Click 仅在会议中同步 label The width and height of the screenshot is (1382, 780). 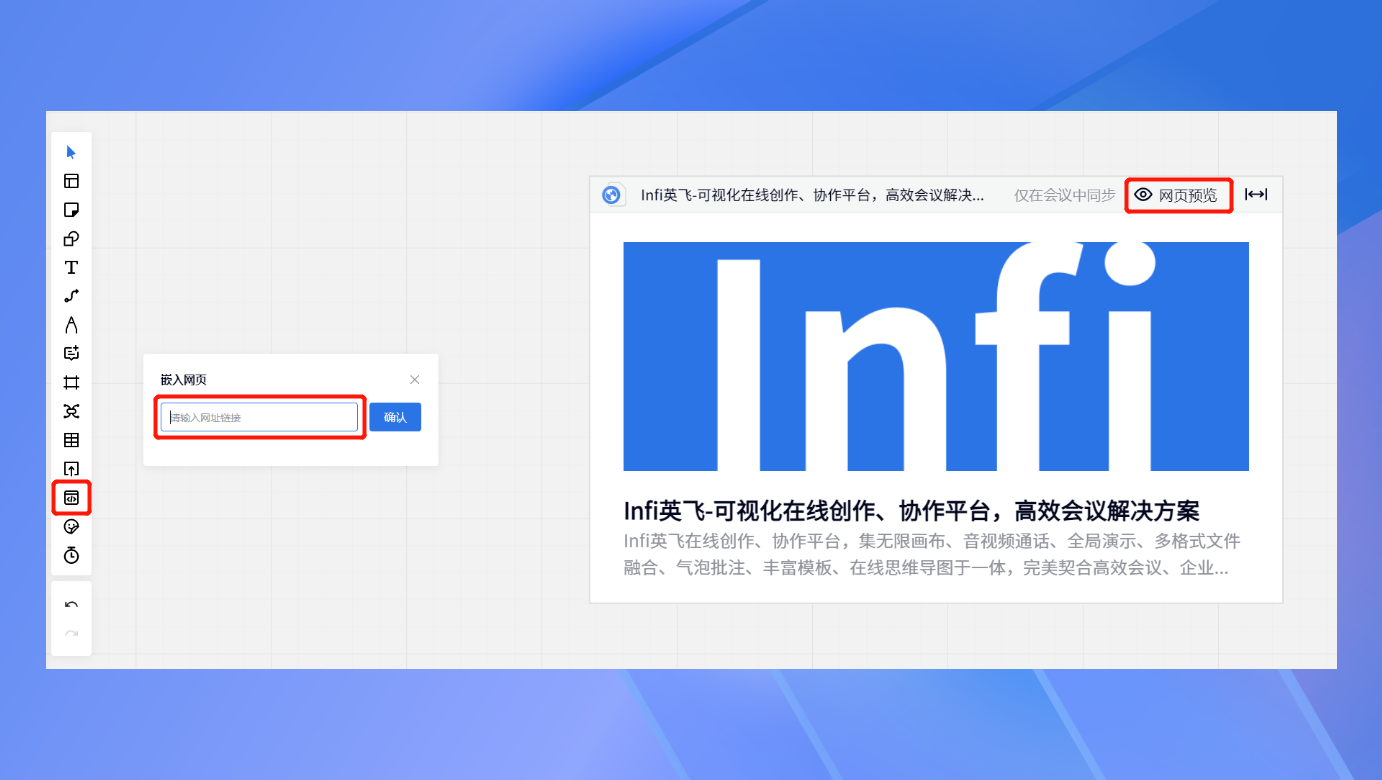click(1064, 195)
